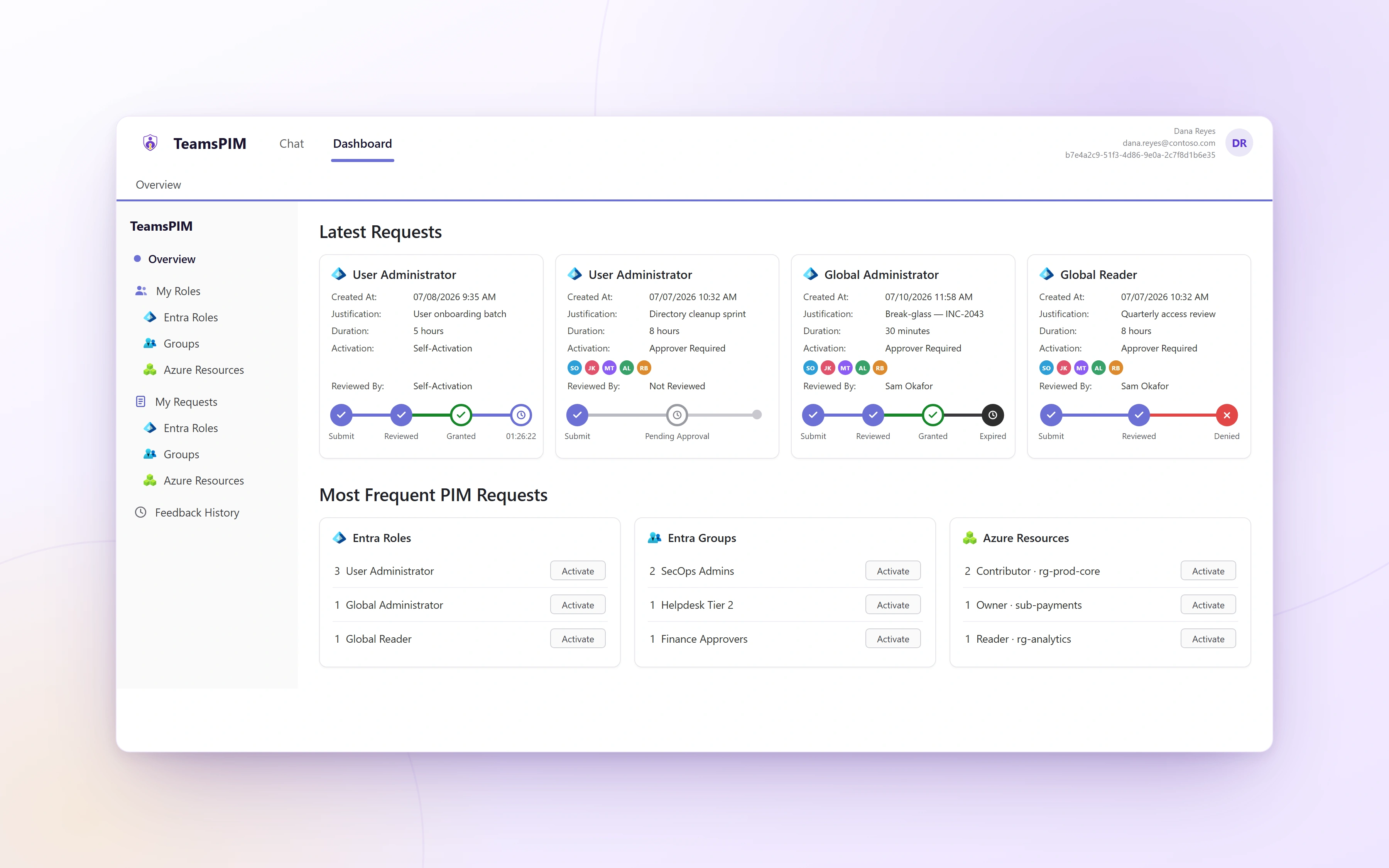
Task: Activate Reader on rg-analytics
Action: click(1208, 638)
